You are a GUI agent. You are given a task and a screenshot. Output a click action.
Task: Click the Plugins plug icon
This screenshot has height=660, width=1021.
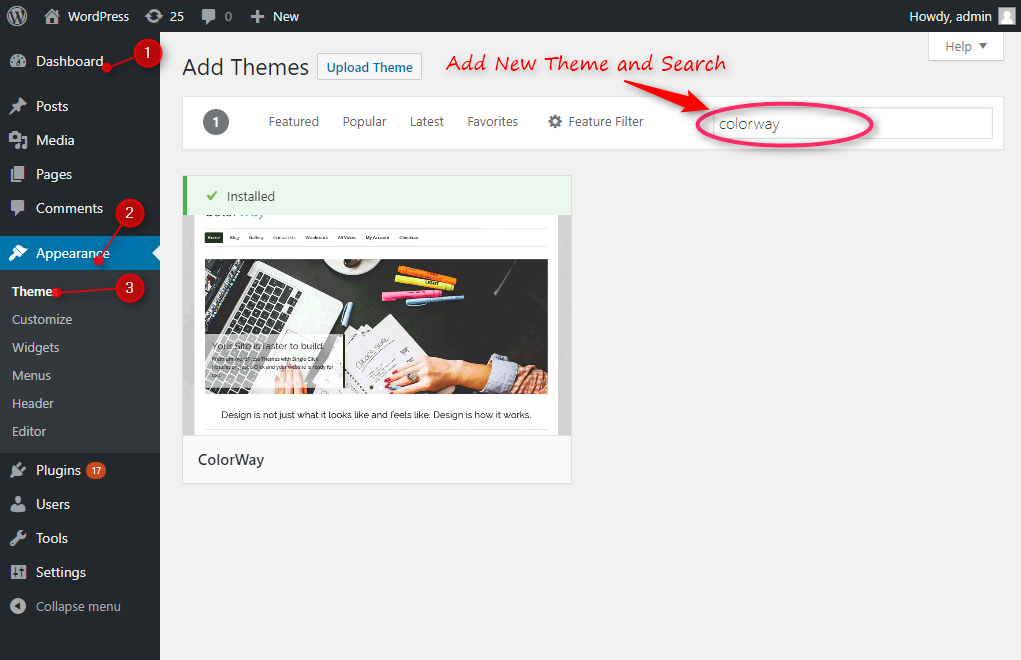pyautogui.click(x=18, y=470)
